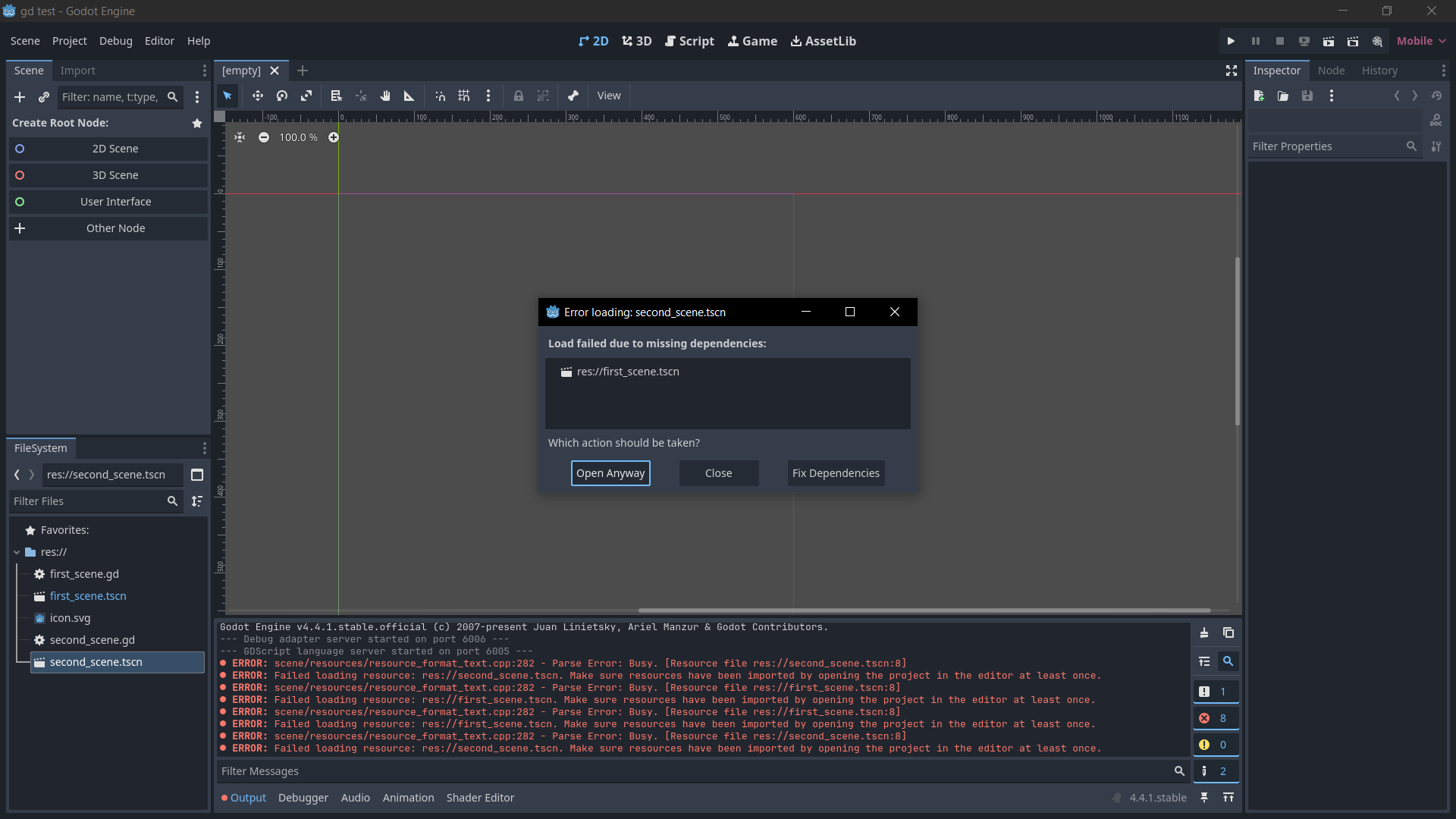The width and height of the screenshot is (1456, 819).
Task: Select the Select Mode arrow tool
Action: coord(227,96)
